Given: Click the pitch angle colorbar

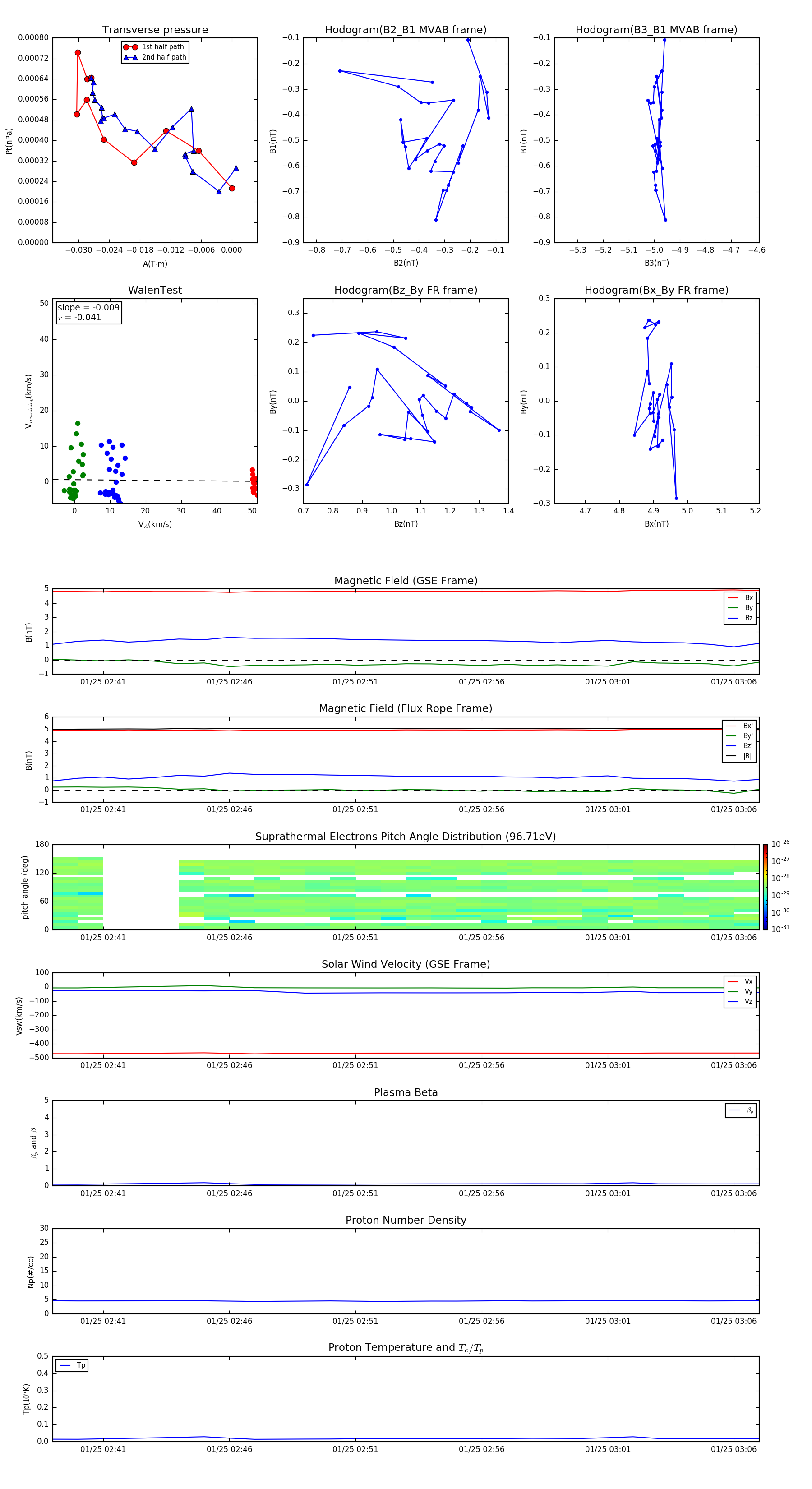Looking at the screenshot, I should click(x=765, y=887).
